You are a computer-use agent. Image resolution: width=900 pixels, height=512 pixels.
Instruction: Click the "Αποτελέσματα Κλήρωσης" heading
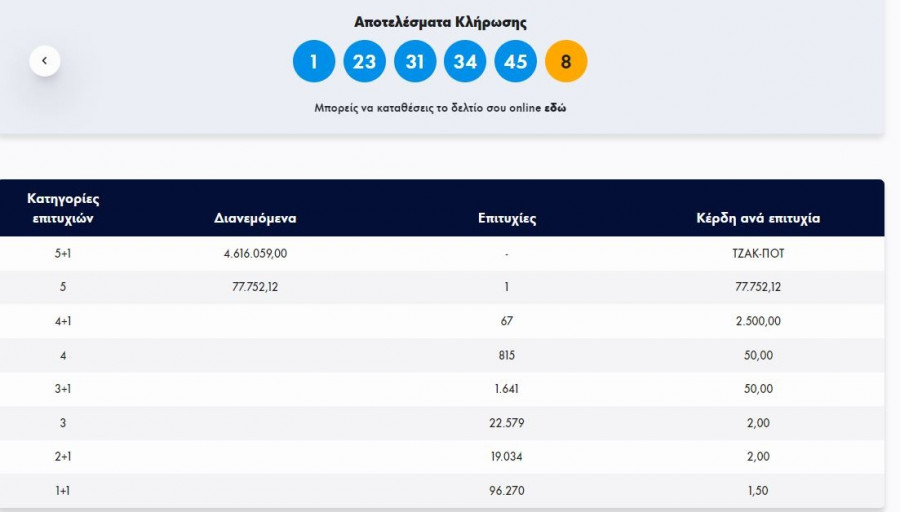coord(440,22)
